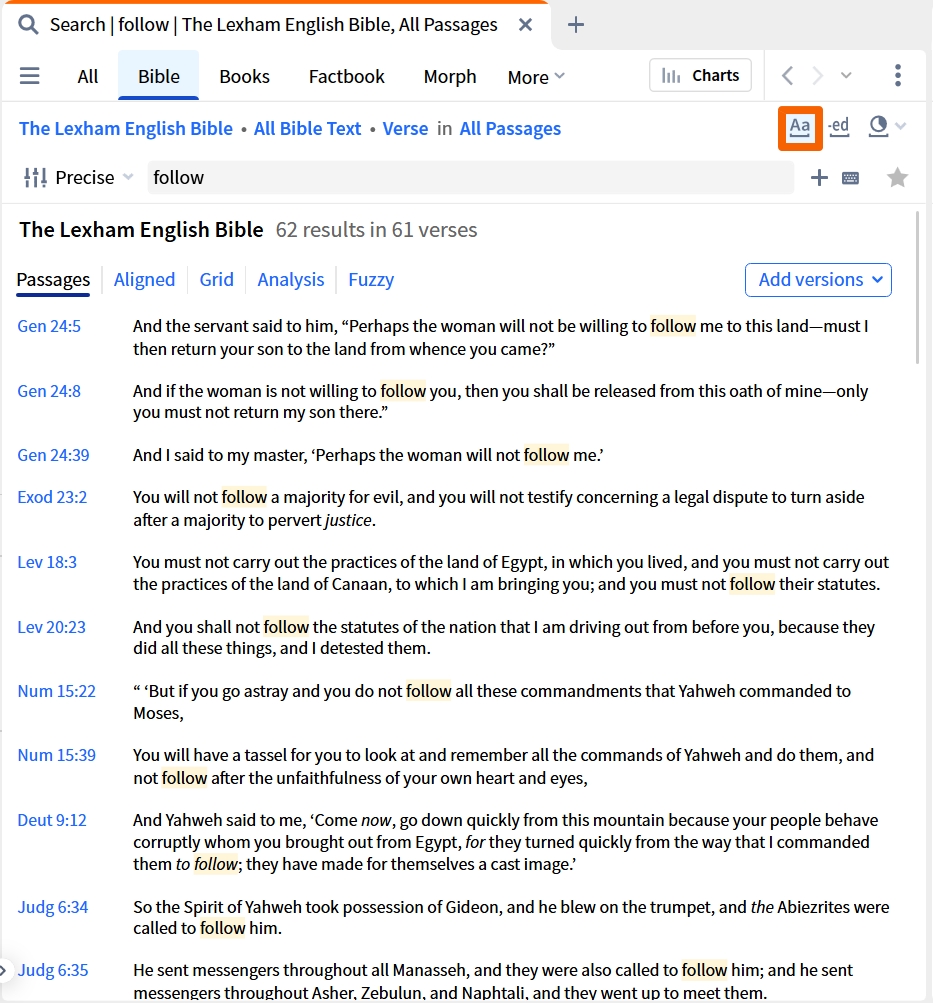Screen dimensions: 933x1003
Task: Open the Num 15:39 reference
Action: point(57,755)
